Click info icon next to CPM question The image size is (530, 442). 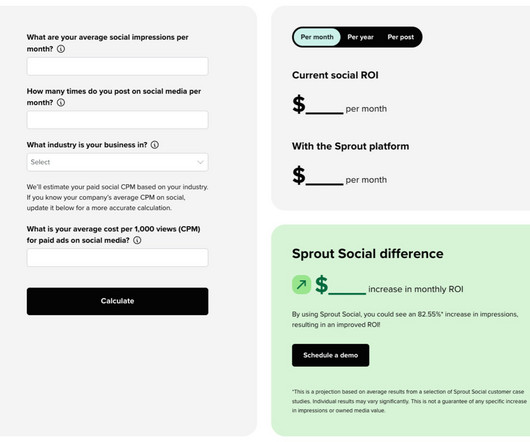tap(137, 240)
